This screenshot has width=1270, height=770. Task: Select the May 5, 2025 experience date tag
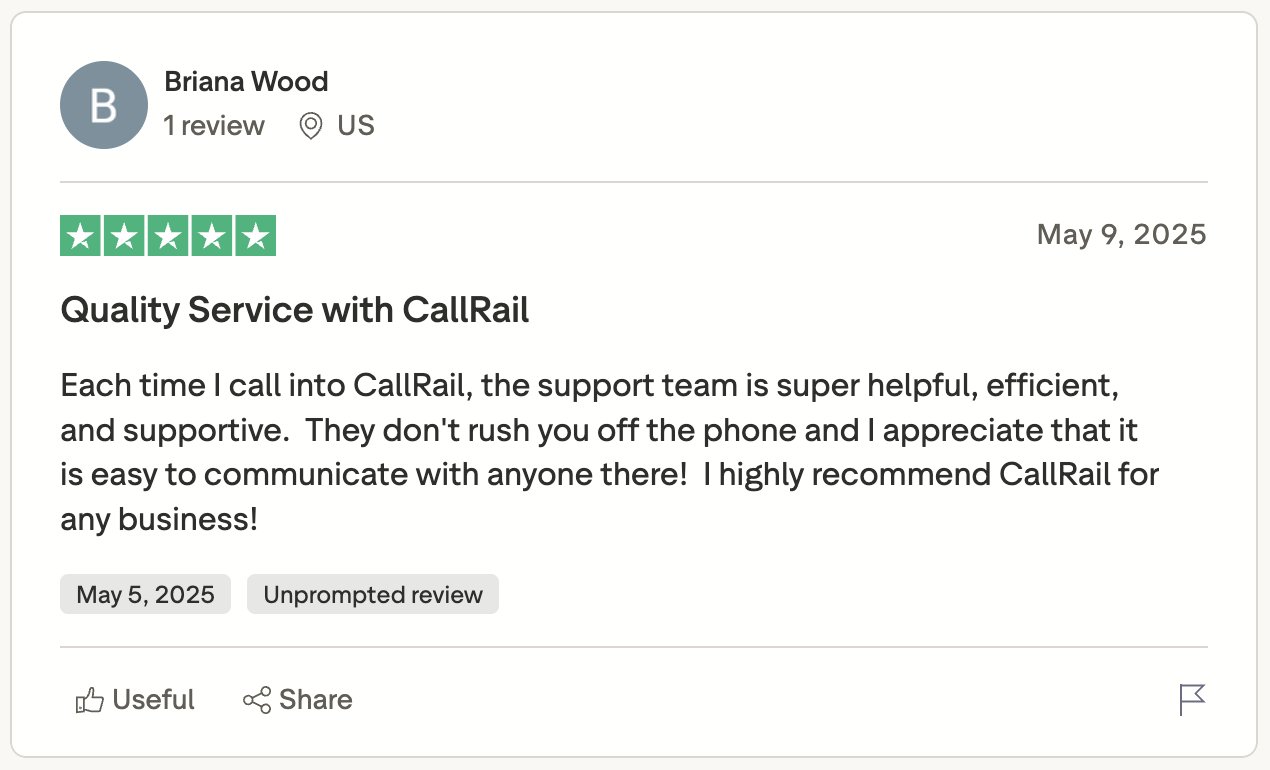tap(144, 594)
